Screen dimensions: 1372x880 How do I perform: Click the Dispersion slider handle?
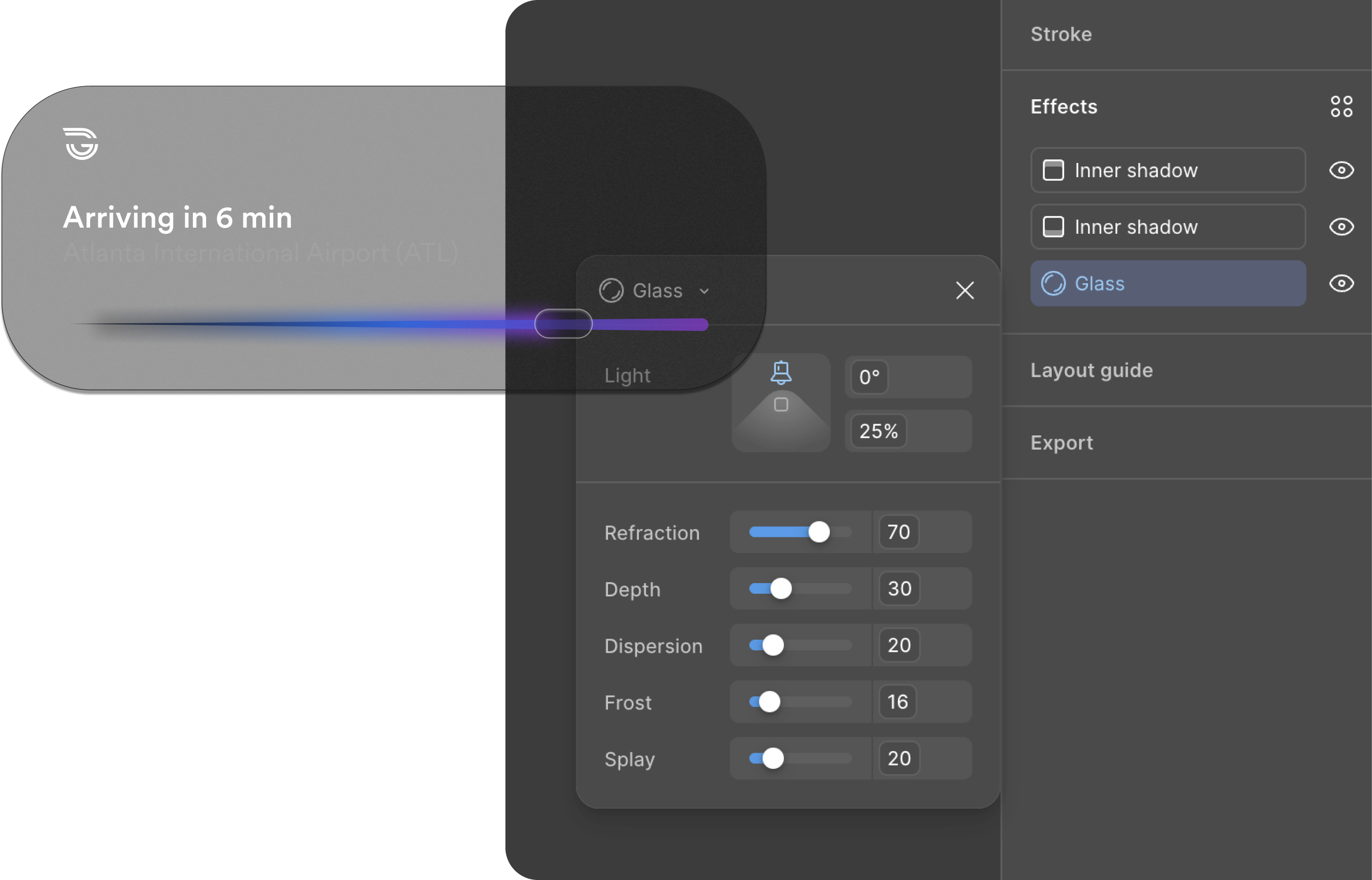point(773,645)
